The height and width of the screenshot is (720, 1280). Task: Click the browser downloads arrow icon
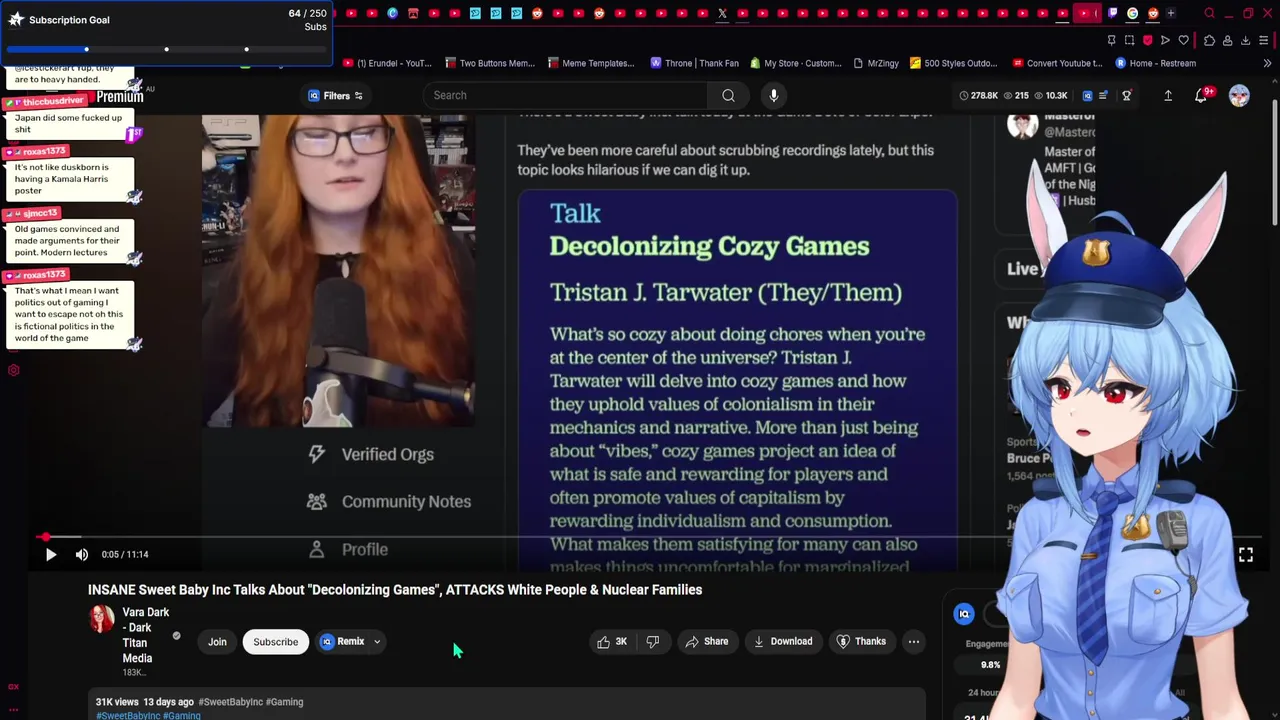click(x=1245, y=40)
